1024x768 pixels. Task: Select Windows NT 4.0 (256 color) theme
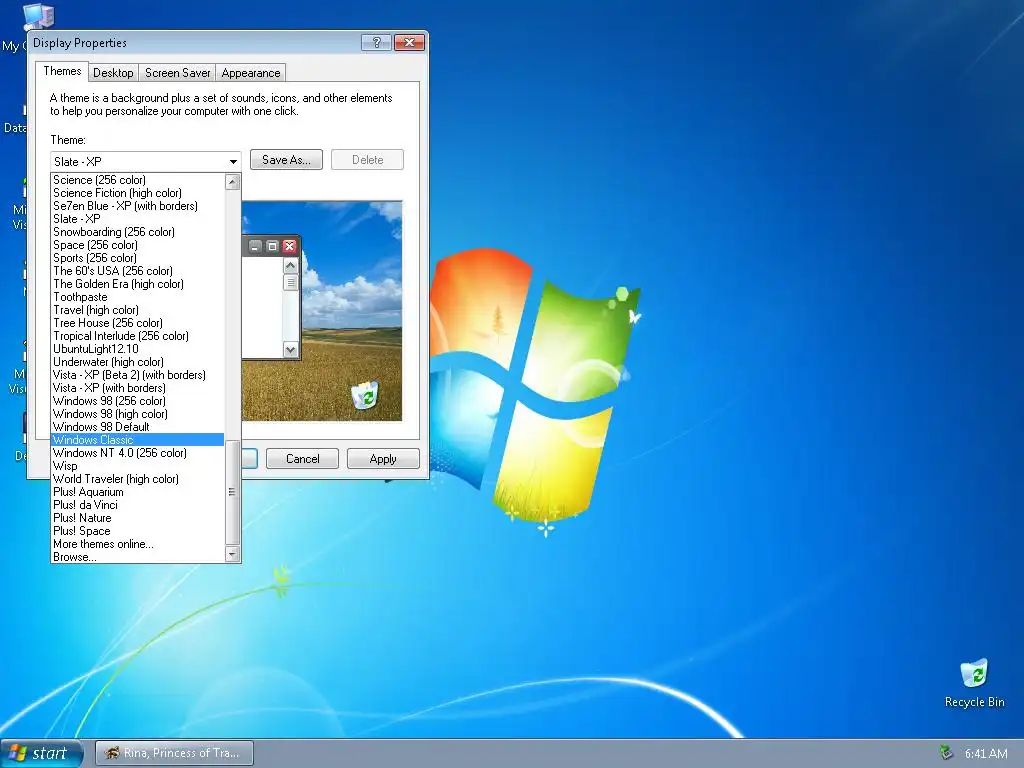(138, 453)
